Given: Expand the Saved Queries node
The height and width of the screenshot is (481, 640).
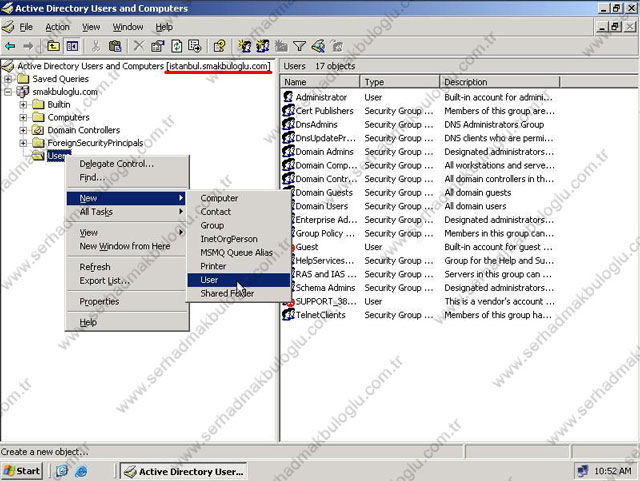Looking at the screenshot, I should 8,78.
